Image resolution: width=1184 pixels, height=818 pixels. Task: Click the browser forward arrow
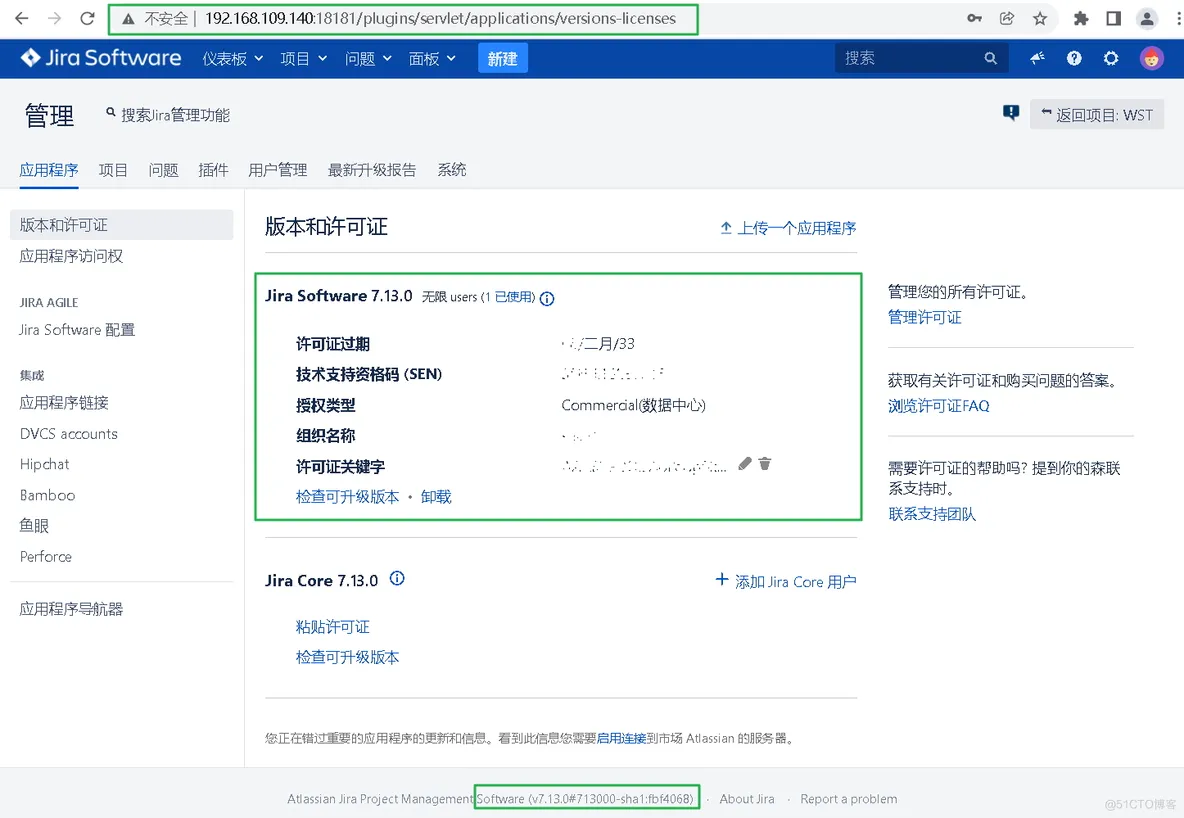54,18
